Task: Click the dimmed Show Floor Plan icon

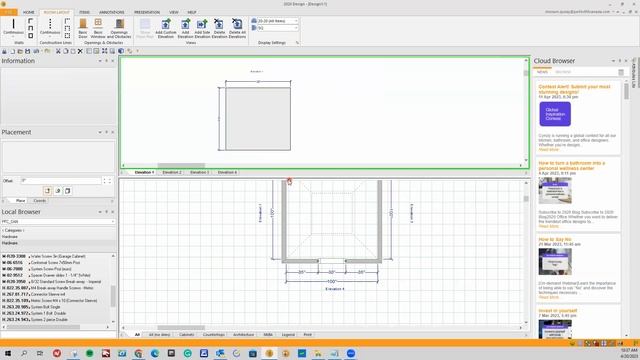Action: tap(145, 28)
